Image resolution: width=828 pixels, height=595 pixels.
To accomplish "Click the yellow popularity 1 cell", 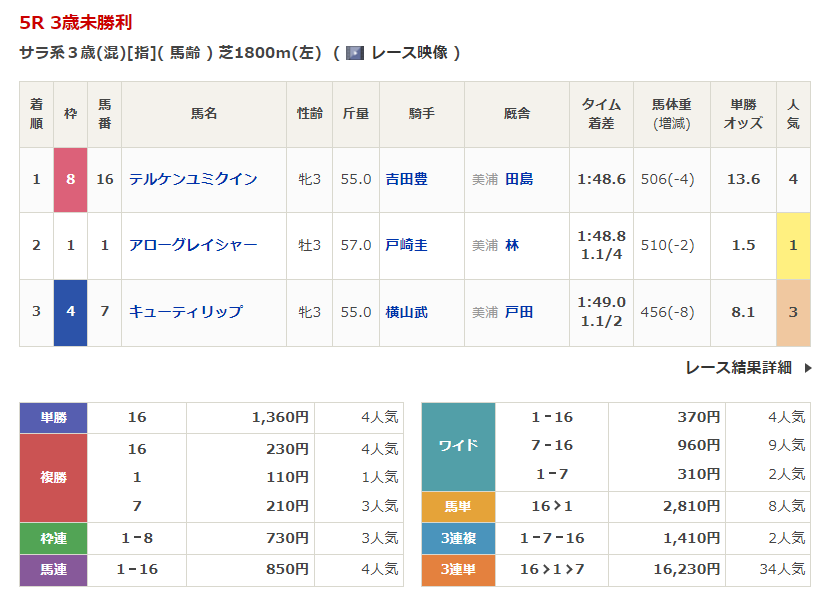I will point(793,245).
